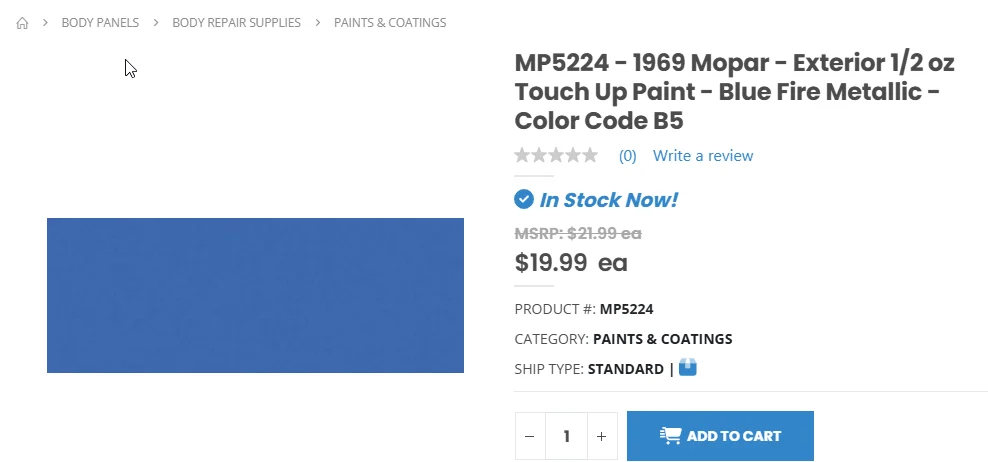
Task: Increase quantity with the plus button
Action: pyautogui.click(x=602, y=436)
